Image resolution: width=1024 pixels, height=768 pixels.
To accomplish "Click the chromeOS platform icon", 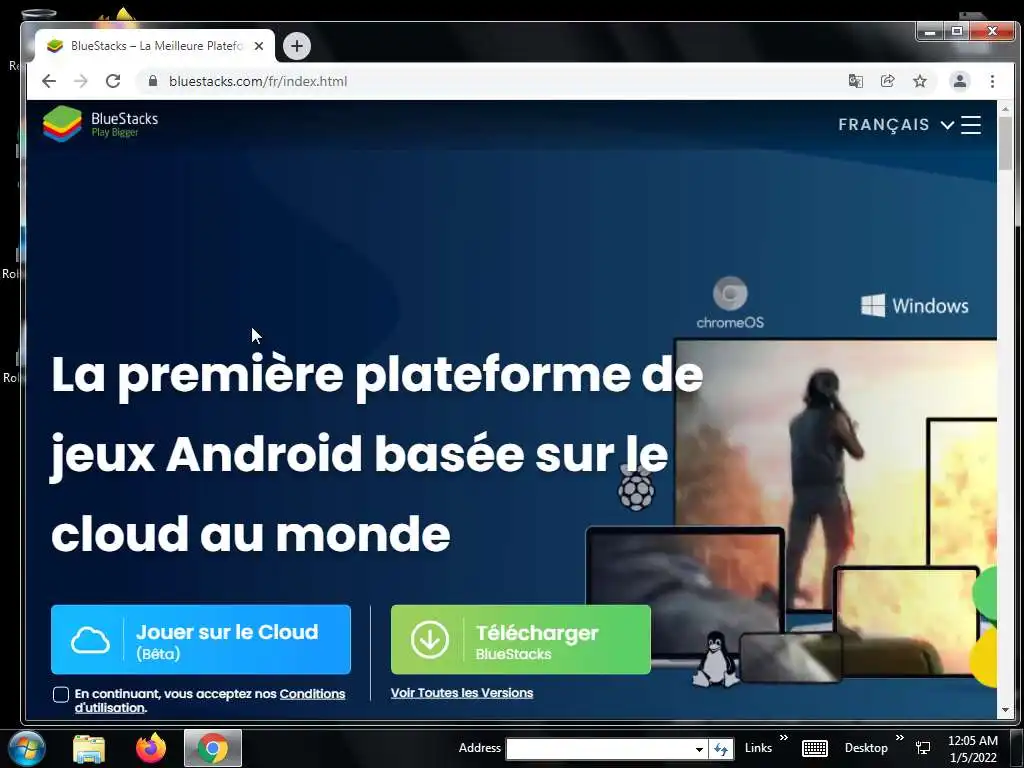I will click(x=730, y=302).
